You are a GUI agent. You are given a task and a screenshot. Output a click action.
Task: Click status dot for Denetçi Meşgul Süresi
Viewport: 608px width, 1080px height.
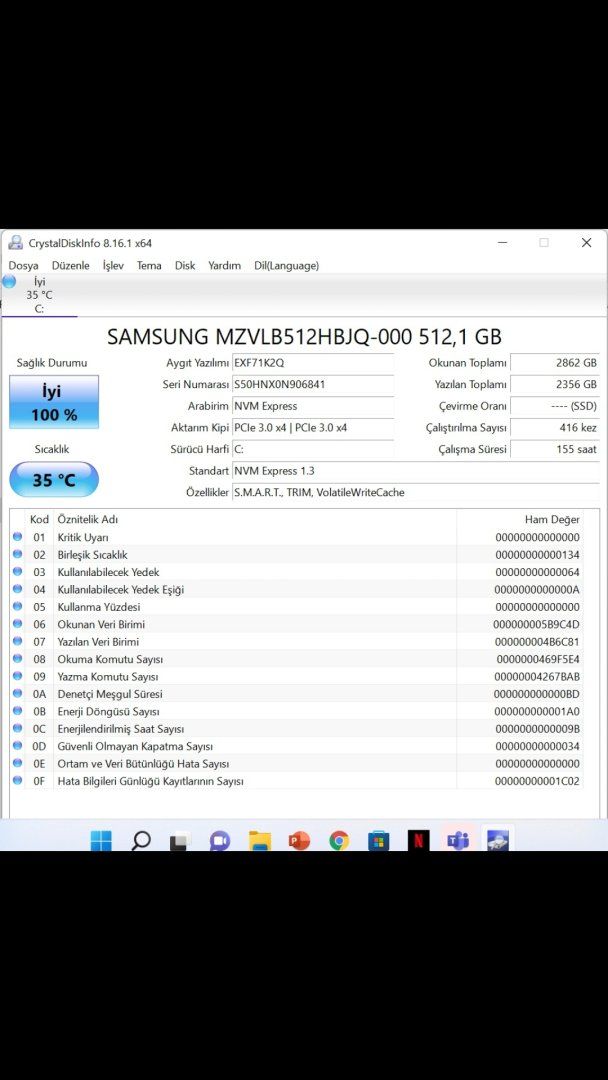(x=17, y=694)
